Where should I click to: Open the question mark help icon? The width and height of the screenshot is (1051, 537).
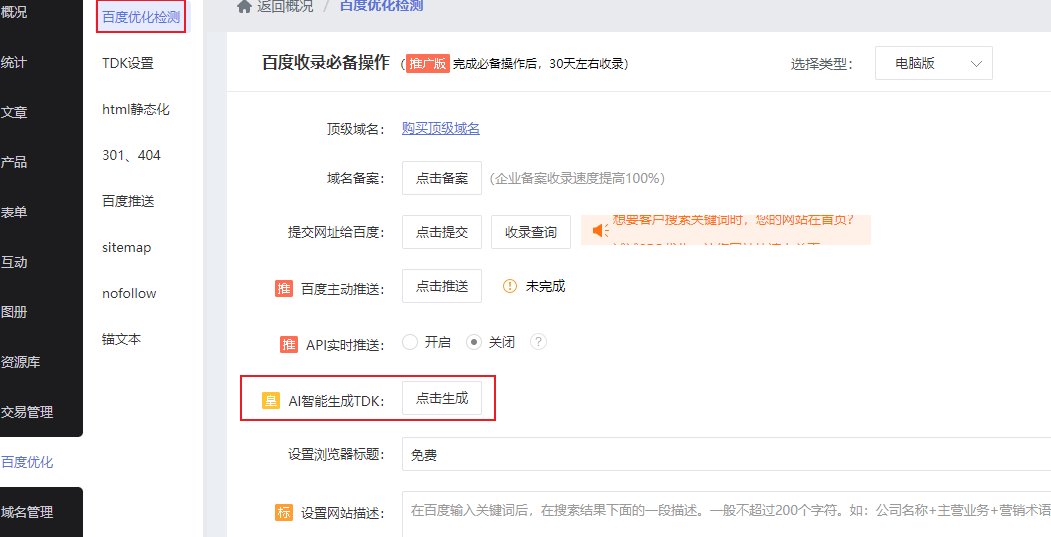point(538,342)
